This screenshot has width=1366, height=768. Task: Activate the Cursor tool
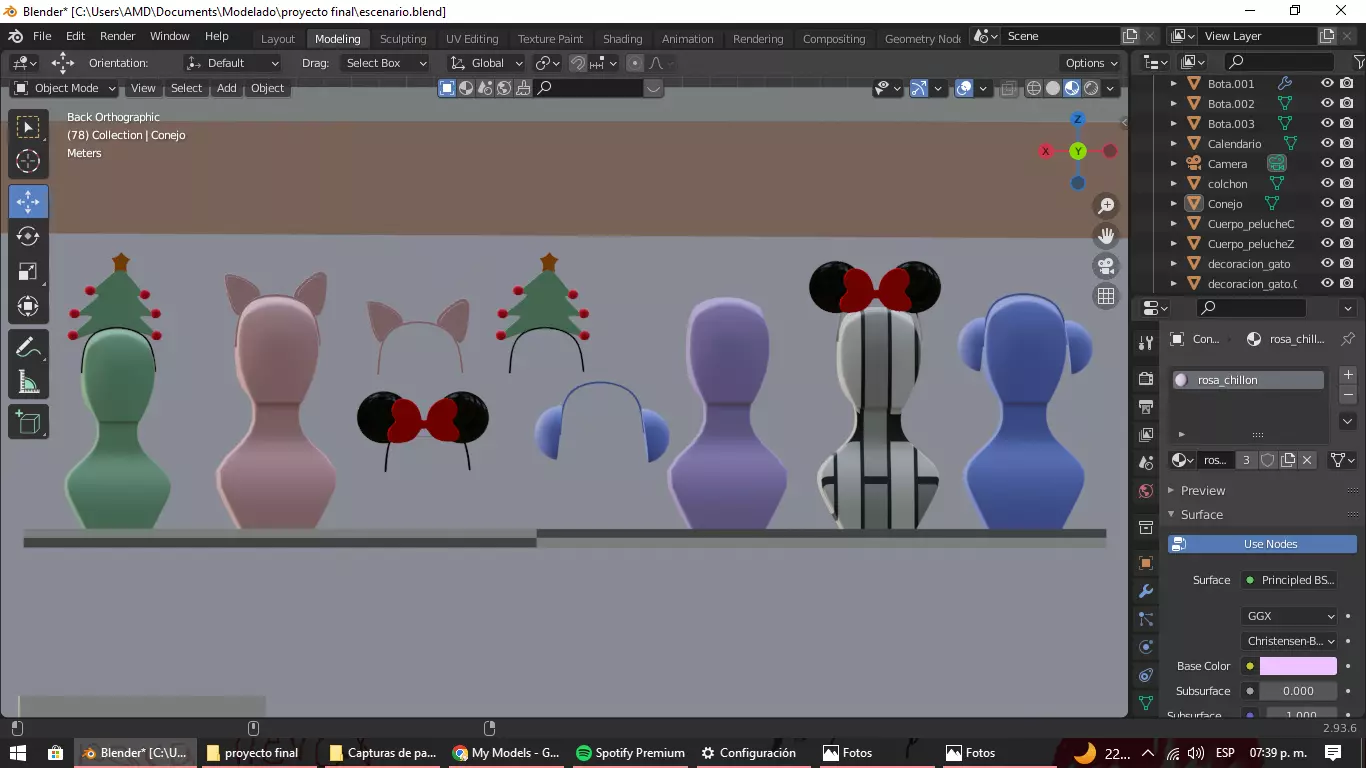28,161
